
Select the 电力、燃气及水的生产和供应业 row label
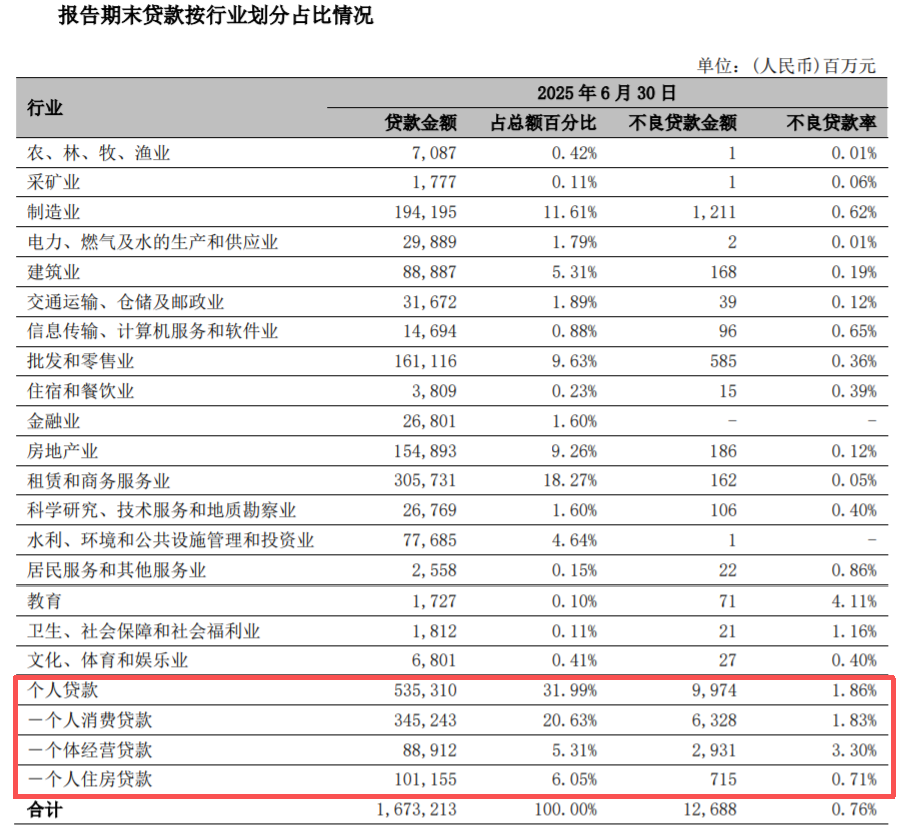[153, 242]
